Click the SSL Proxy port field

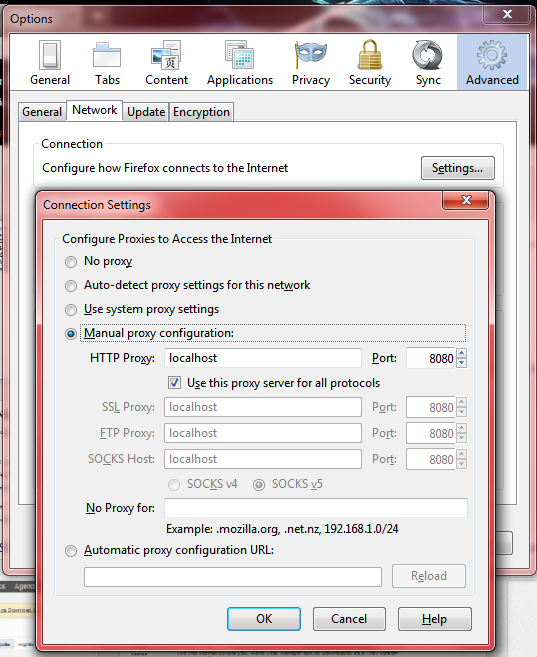point(431,407)
